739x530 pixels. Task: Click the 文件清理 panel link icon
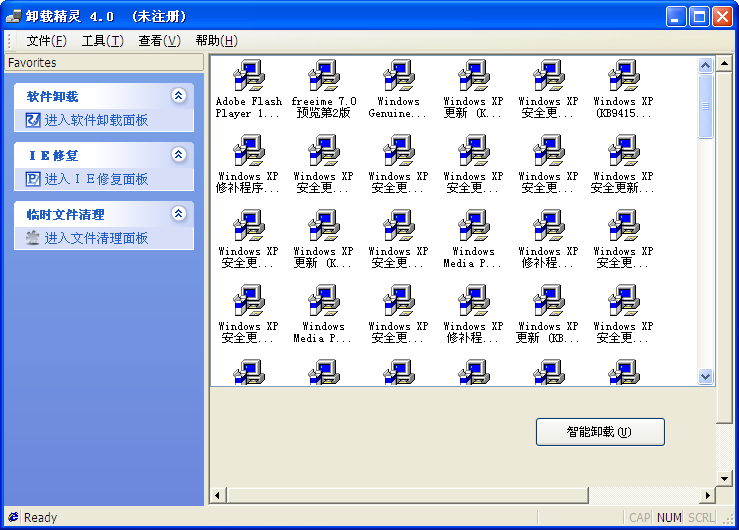33,238
